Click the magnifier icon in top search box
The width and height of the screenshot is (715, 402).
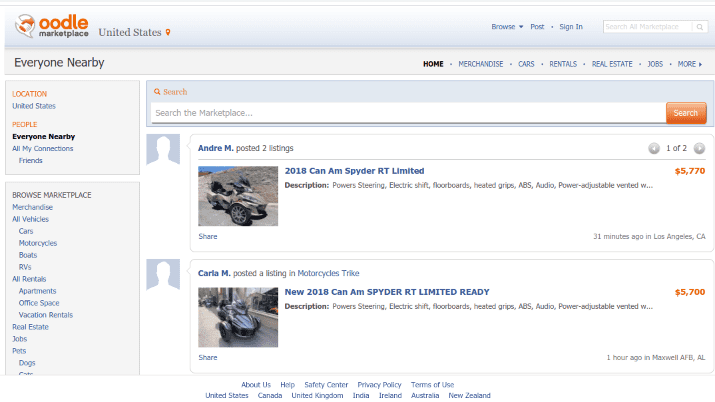click(x=699, y=27)
